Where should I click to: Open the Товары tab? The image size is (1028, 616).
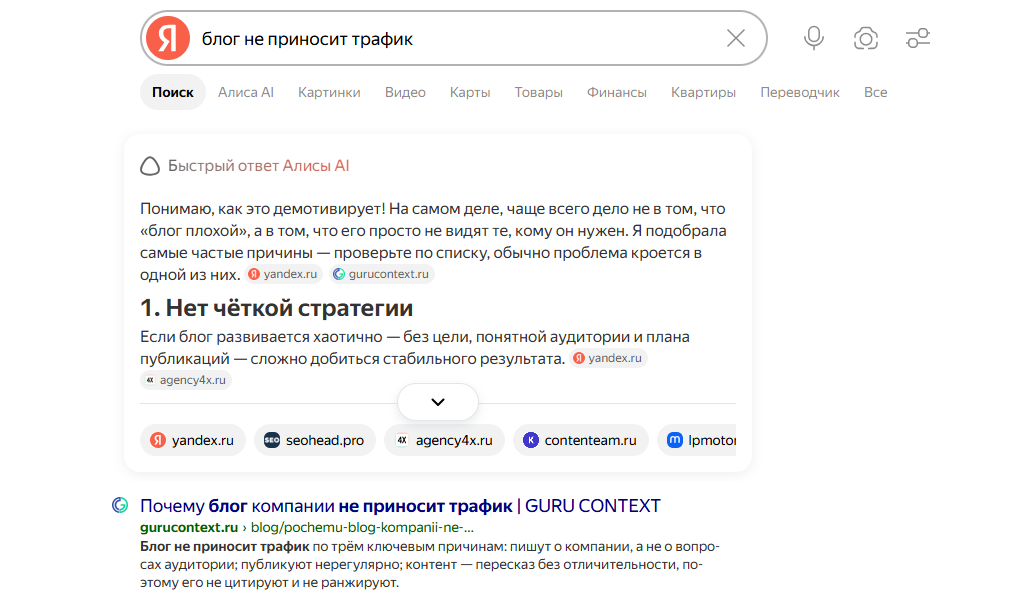[538, 92]
